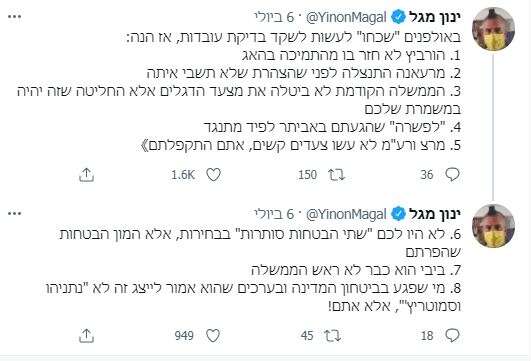
Task: Share the first tweet via upload icon
Action: click(86, 175)
